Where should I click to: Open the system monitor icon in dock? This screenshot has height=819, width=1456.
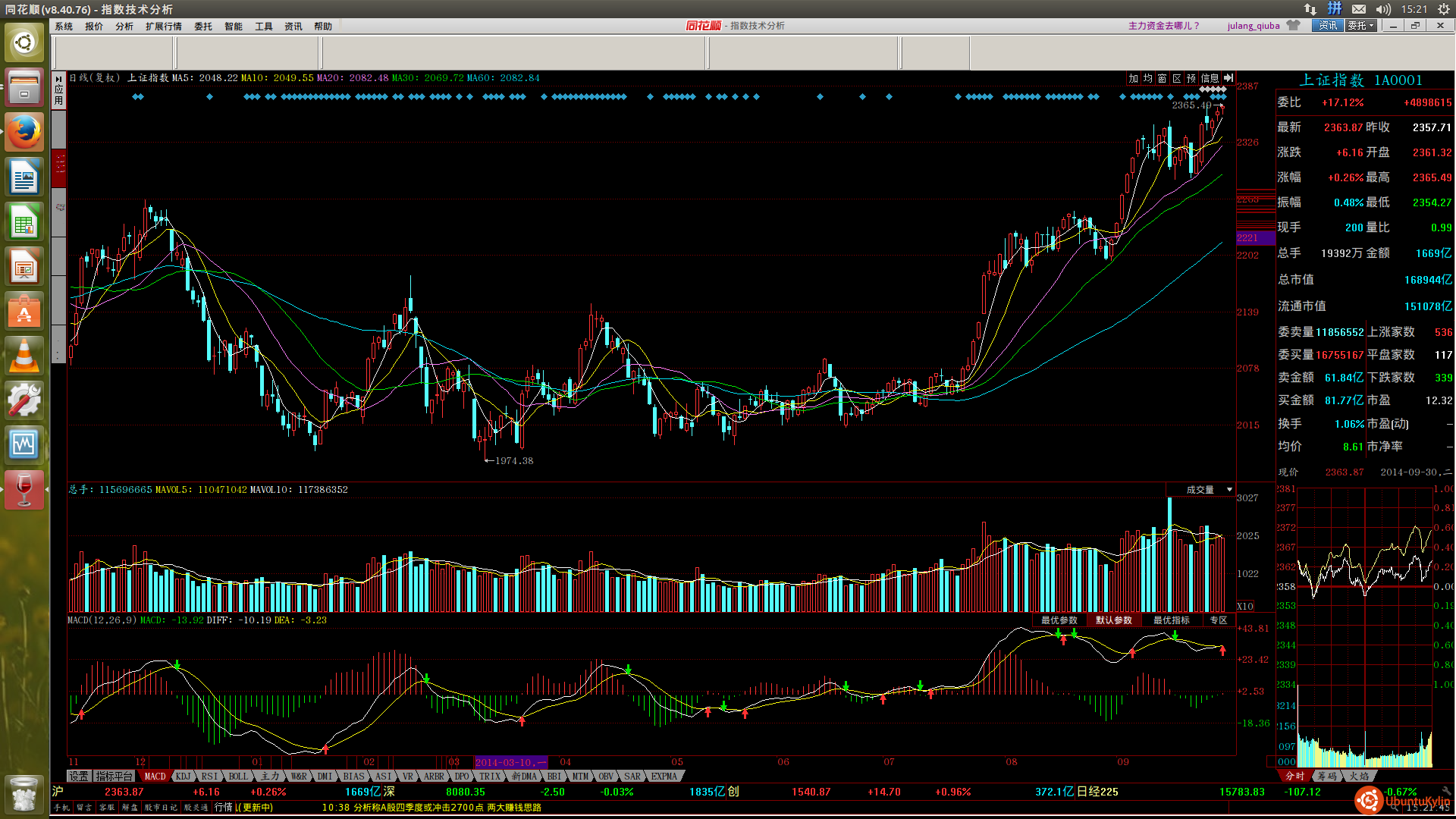[24, 445]
